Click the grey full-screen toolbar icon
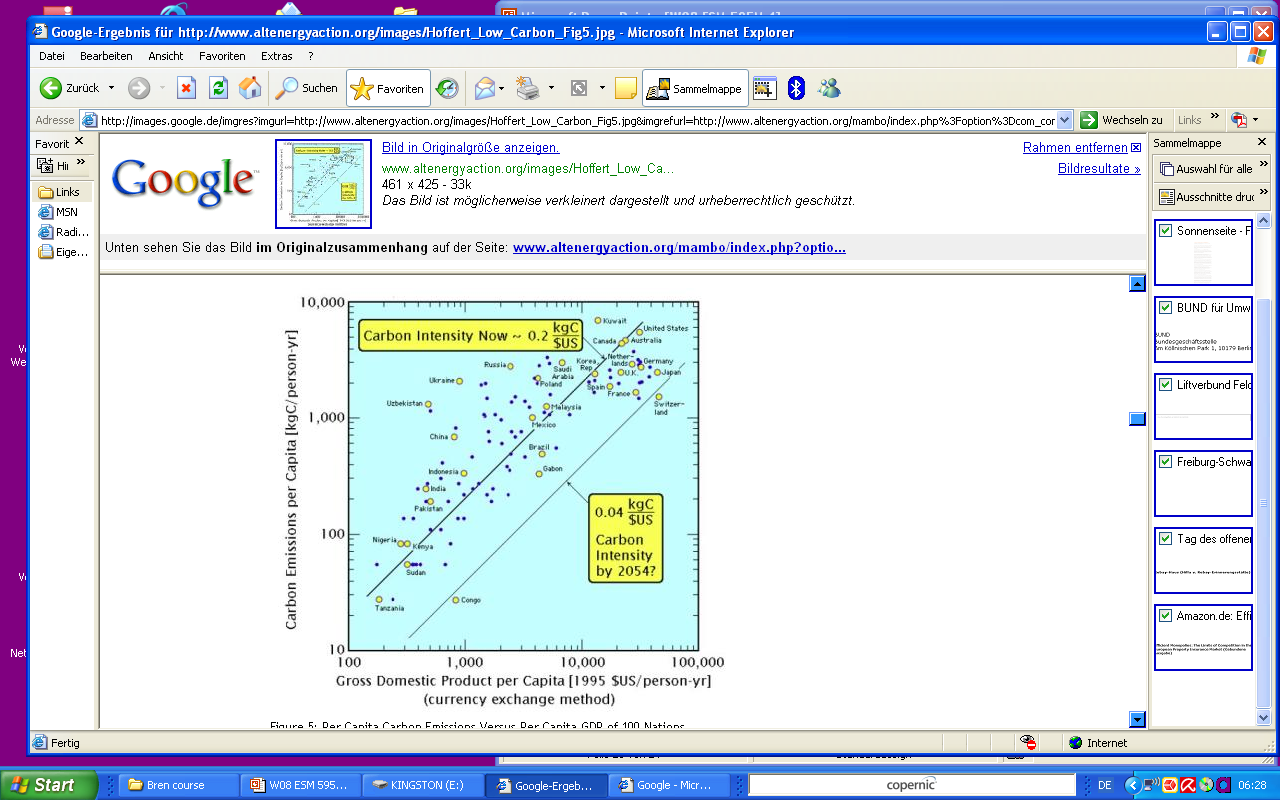 tap(578, 88)
